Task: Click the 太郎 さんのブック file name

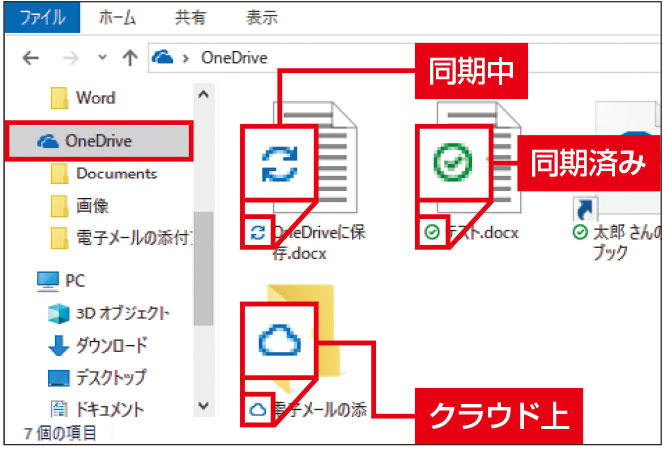Action: pos(627,243)
